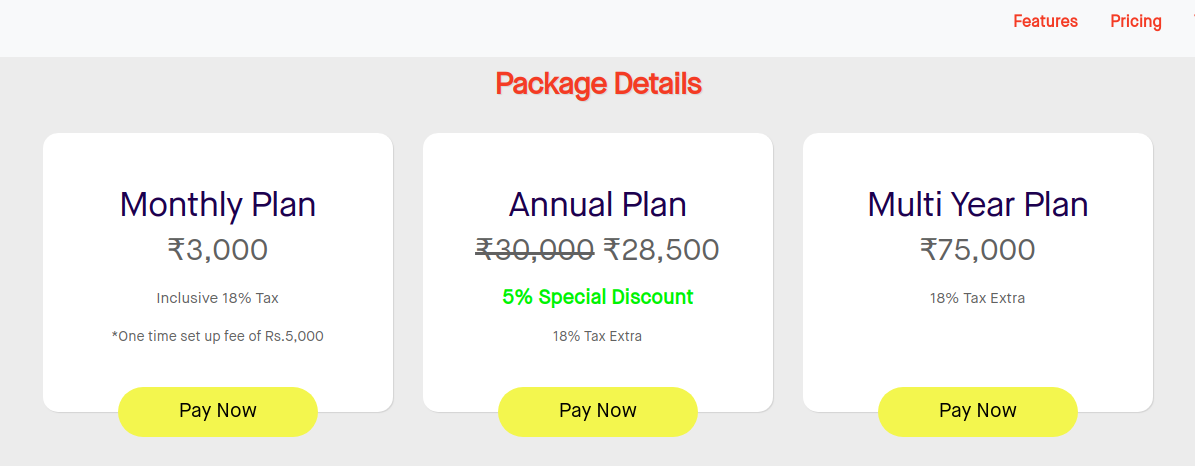Viewport: 1195px width, 466px height.
Task: Click the struck-through ₹30,000 price
Action: point(535,250)
